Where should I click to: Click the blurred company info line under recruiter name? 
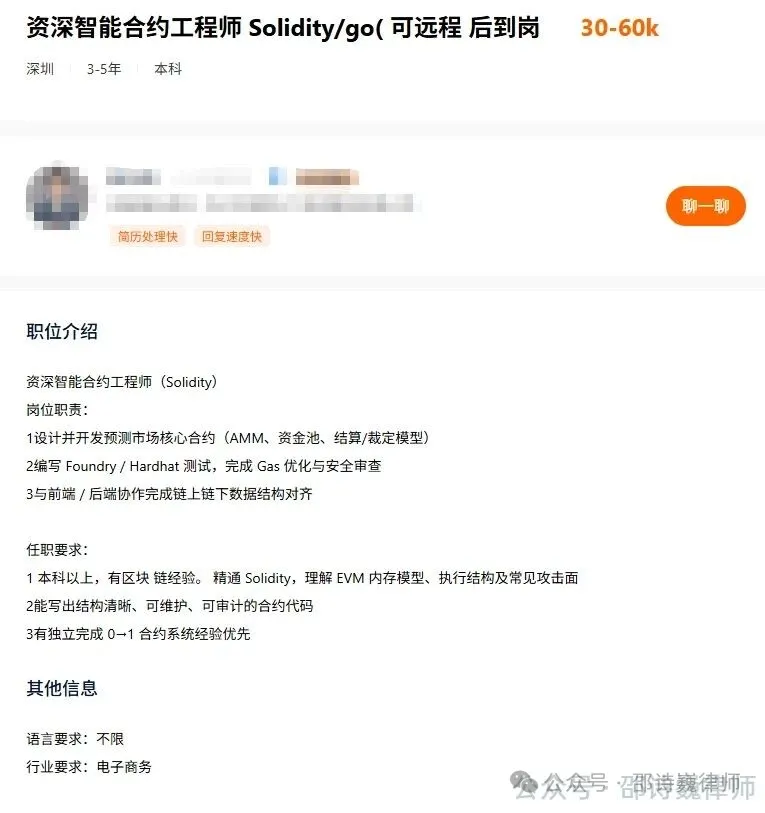click(263, 203)
